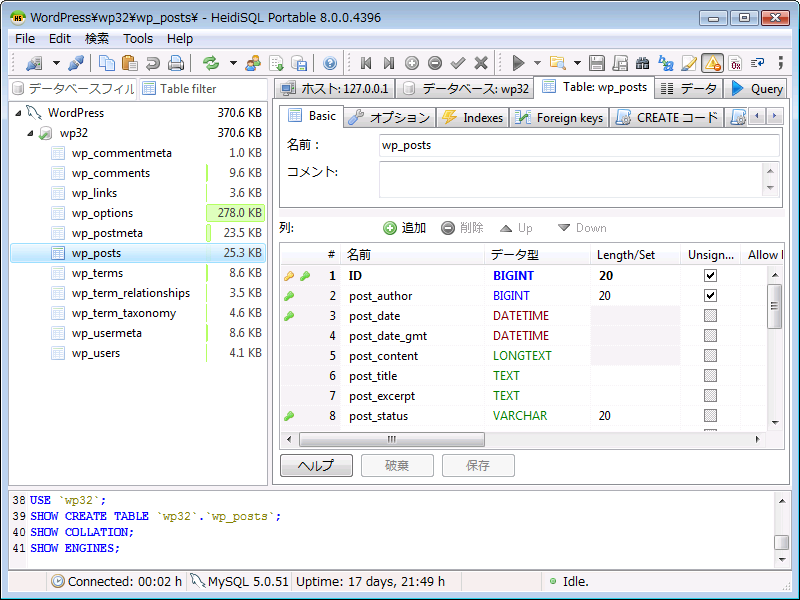Image resolution: width=800 pixels, height=600 pixels.
Task: Uncheck Unsigned for ID column
Action: tap(710, 276)
